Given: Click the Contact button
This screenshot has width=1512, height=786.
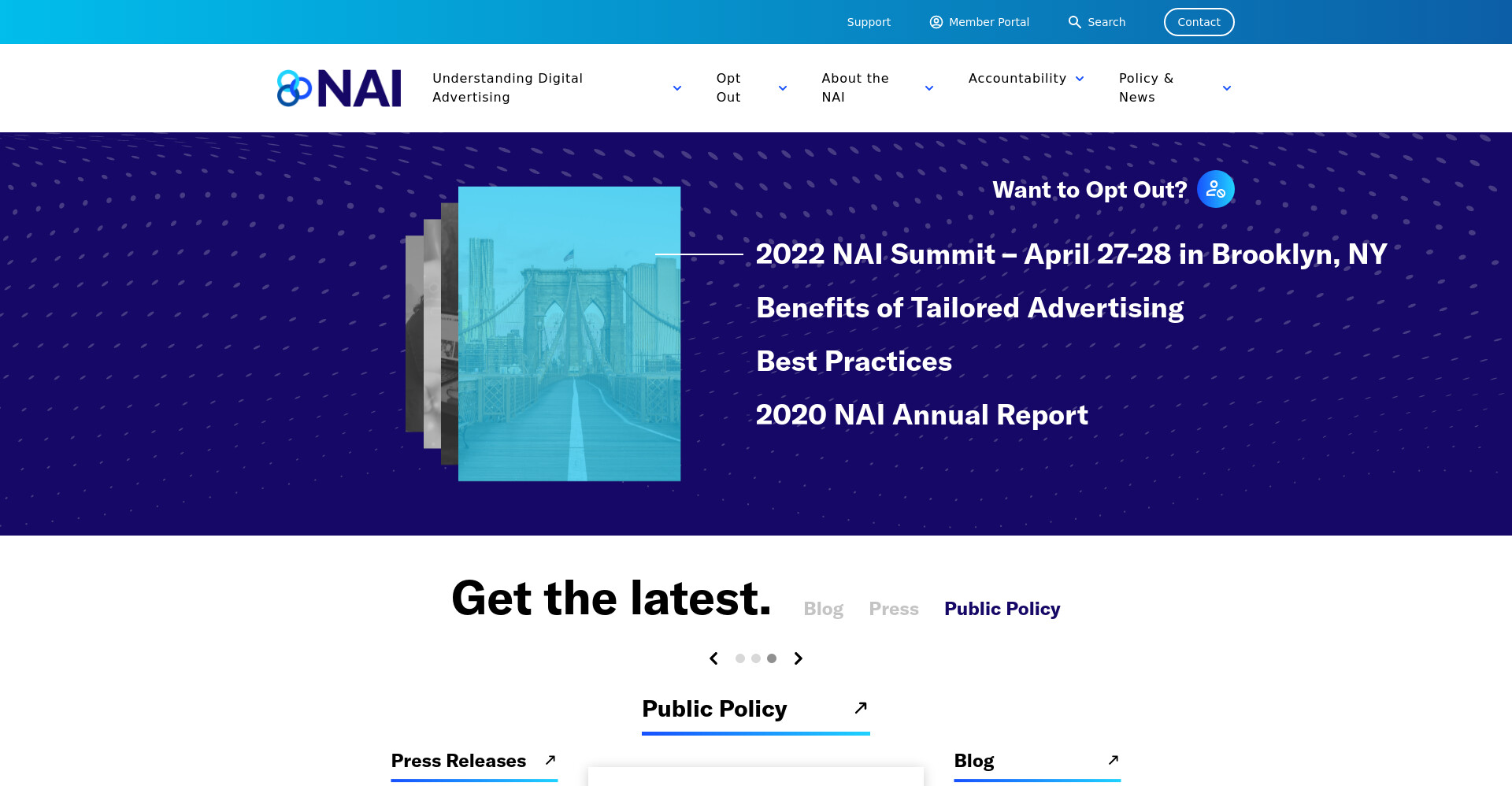Looking at the screenshot, I should click(x=1199, y=22).
